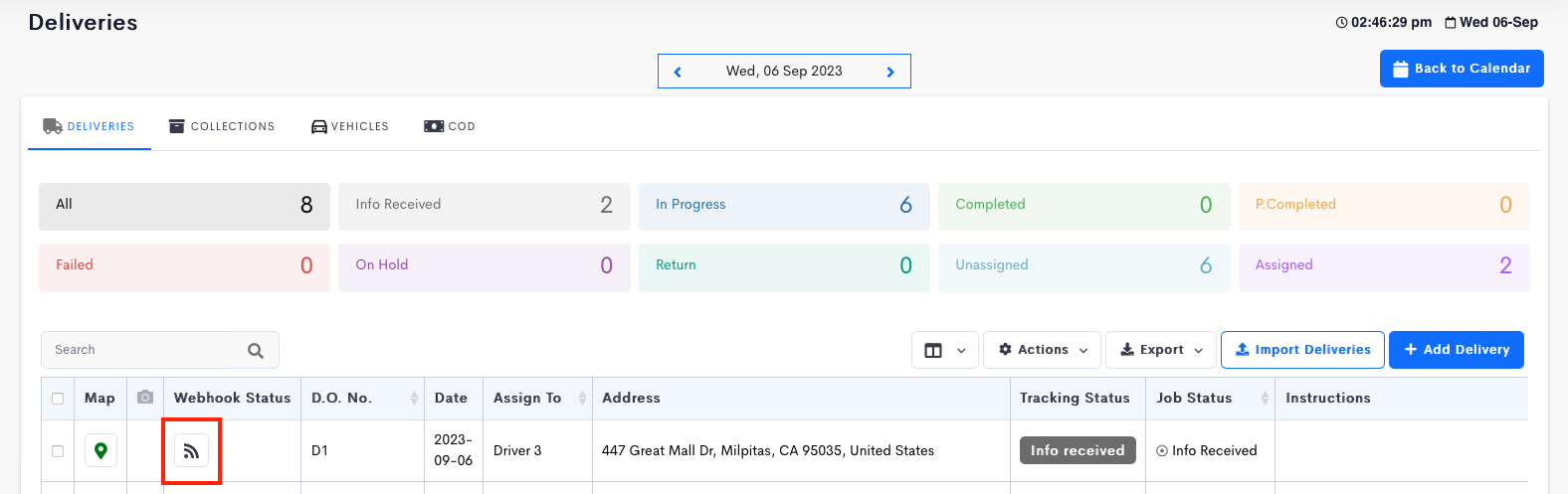The width and height of the screenshot is (1568, 494).
Task: Click the Add Delivery button
Action: pos(1457,350)
